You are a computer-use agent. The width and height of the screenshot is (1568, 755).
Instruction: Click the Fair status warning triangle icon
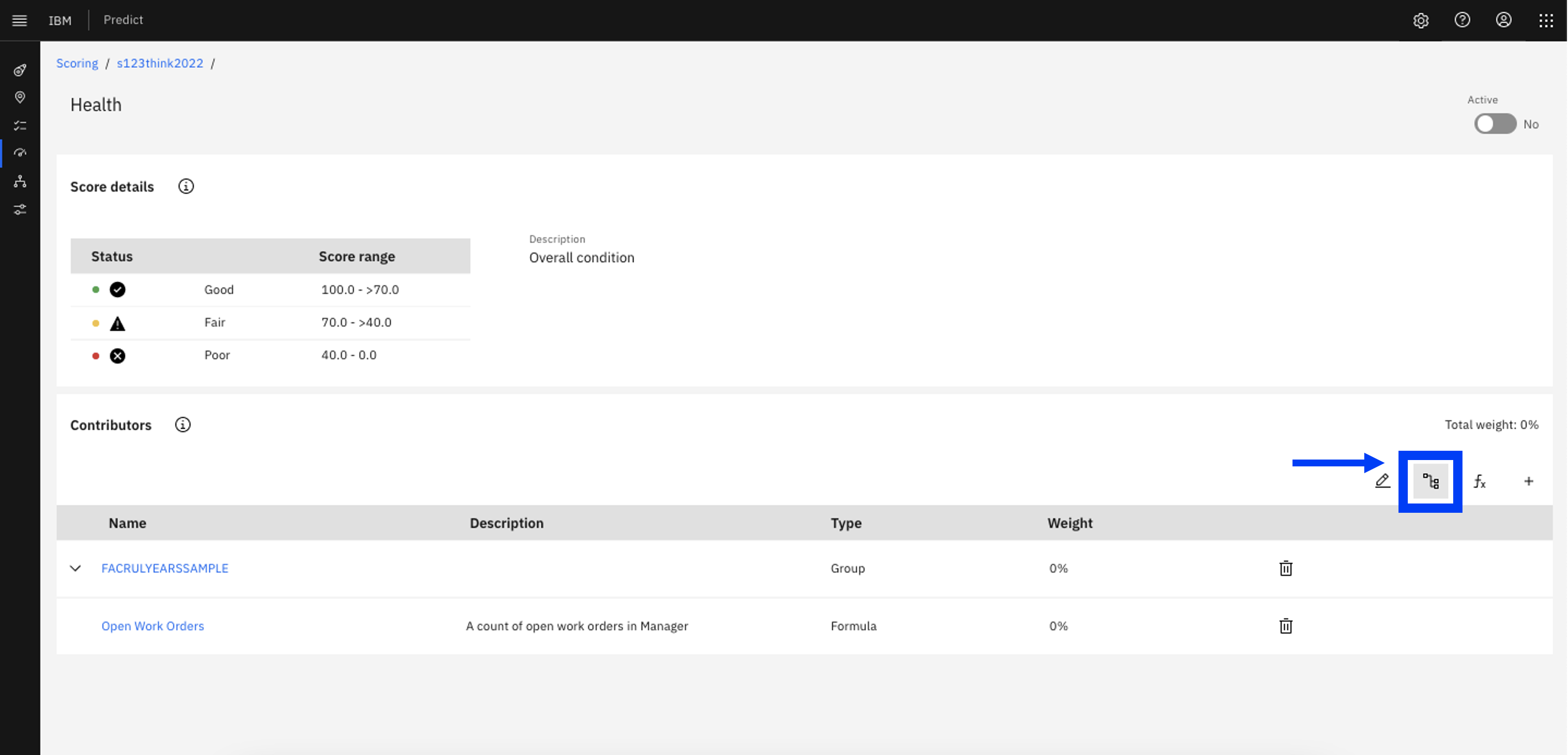118,323
